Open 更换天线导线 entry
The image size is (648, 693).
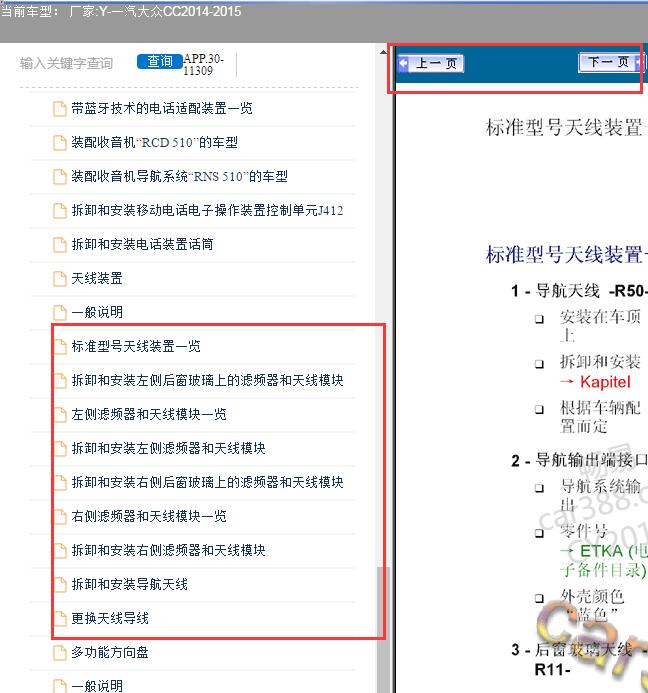pos(110,618)
